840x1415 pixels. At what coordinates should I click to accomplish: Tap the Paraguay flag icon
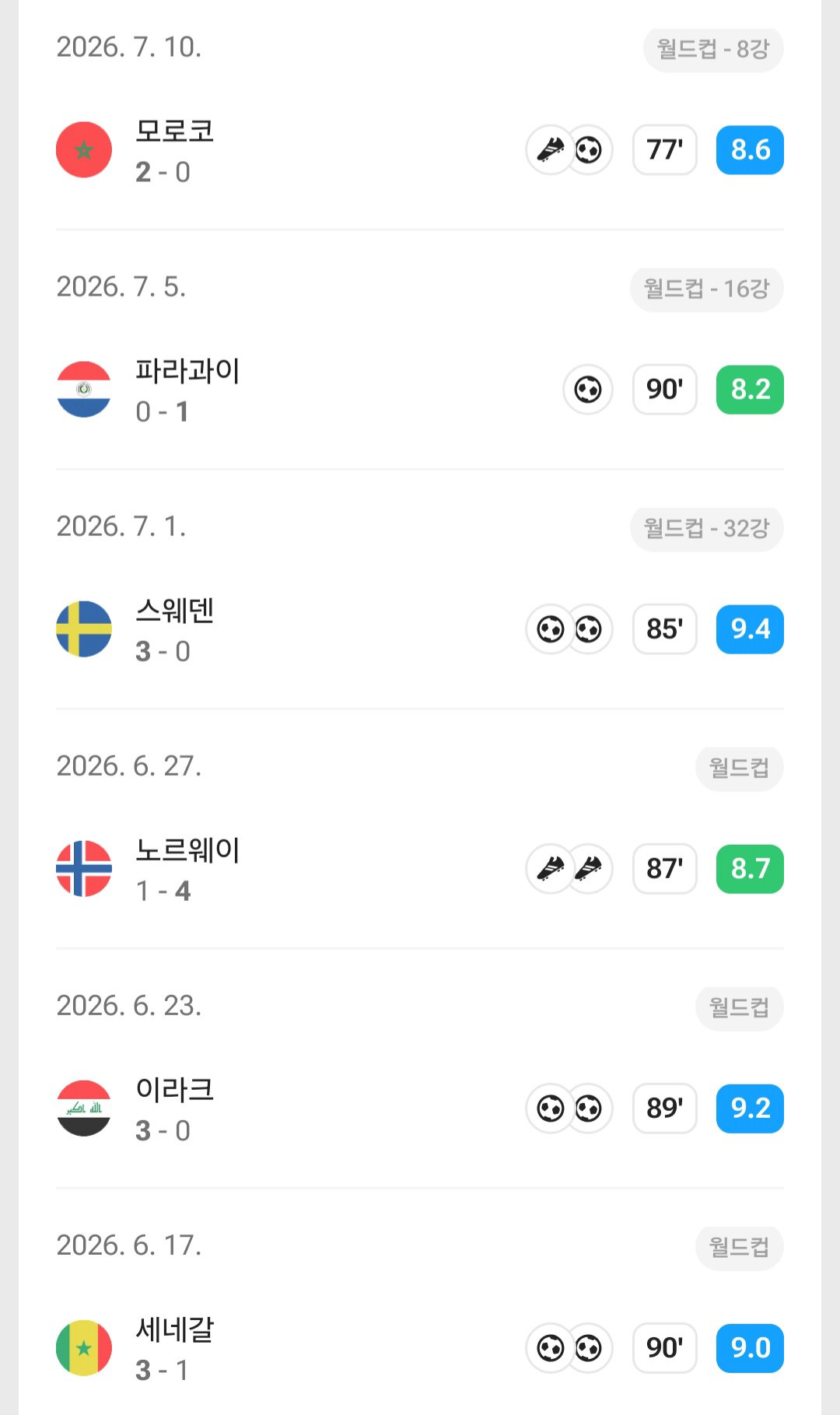(x=84, y=389)
